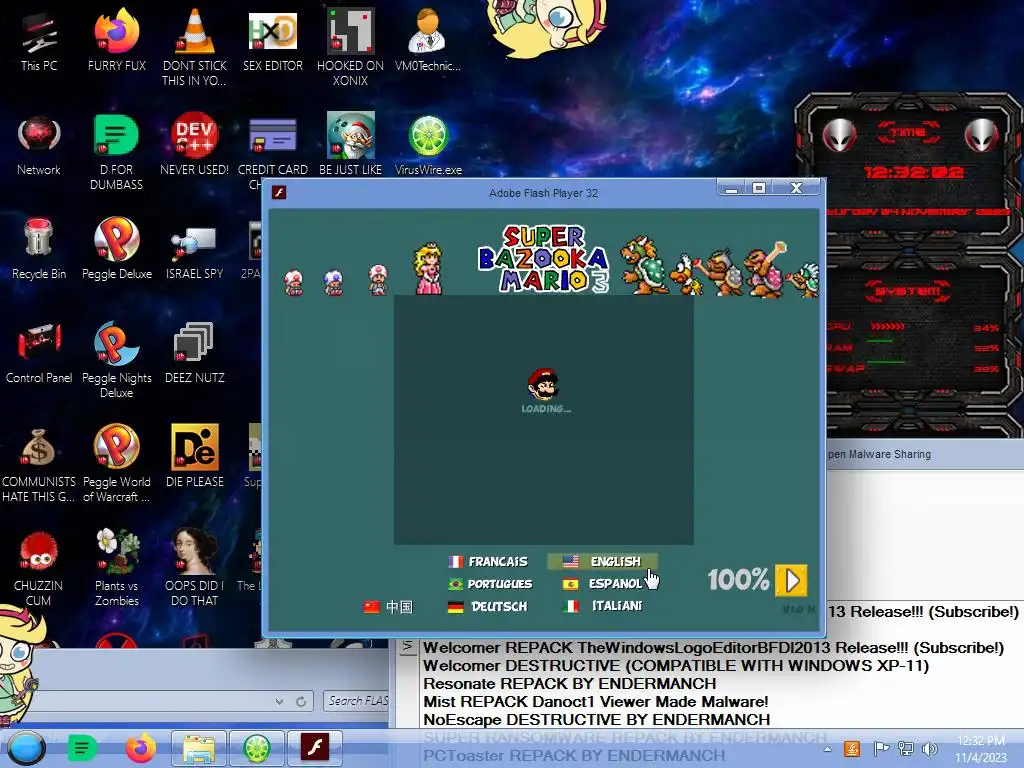The image size is (1024, 768).
Task: Select the Resonate REPACK BY ENDERMANCH entry
Action: tap(569, 684)
